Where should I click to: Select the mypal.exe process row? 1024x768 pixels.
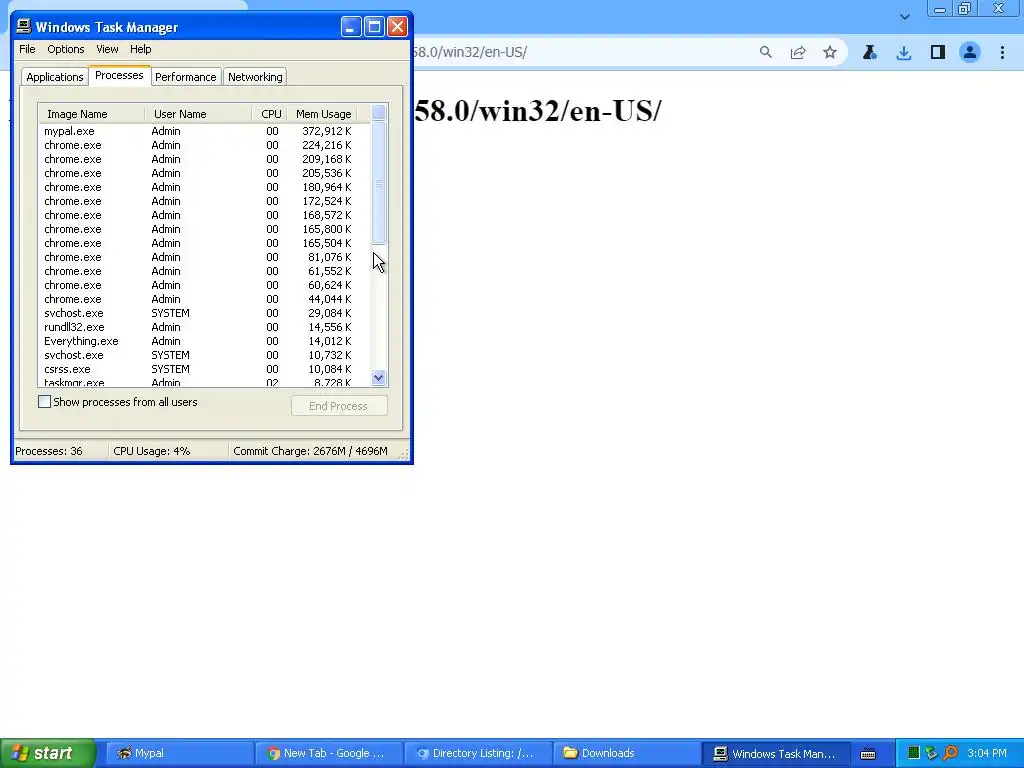pyautogui.click(x=204, y=131)
